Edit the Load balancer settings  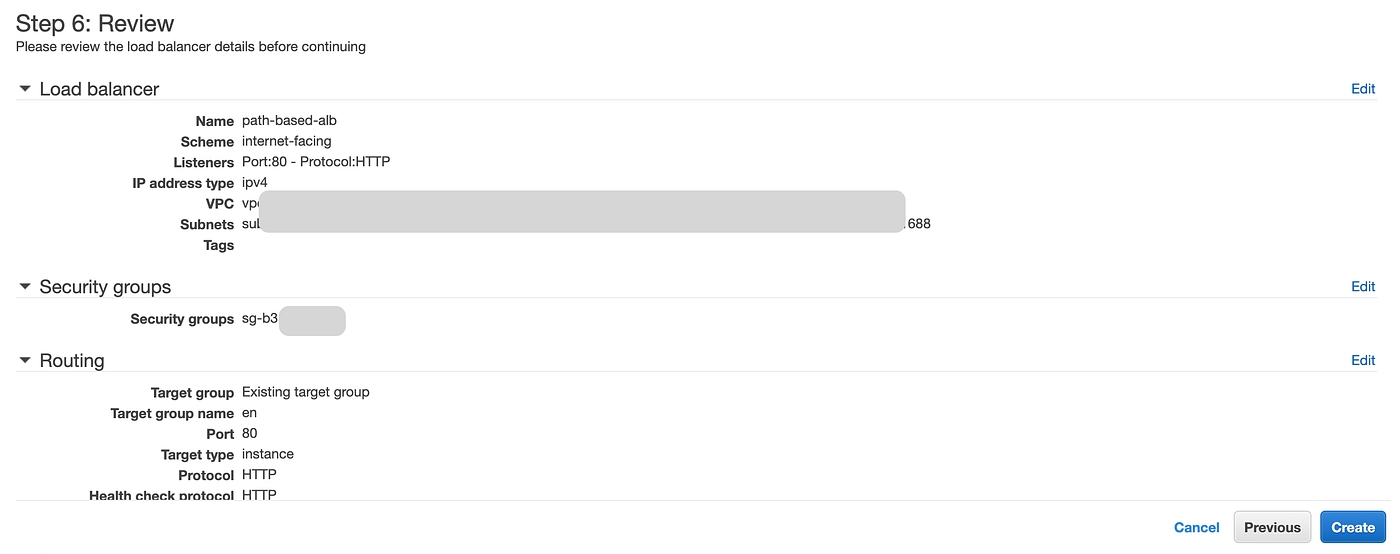[x=1363, y=89]
